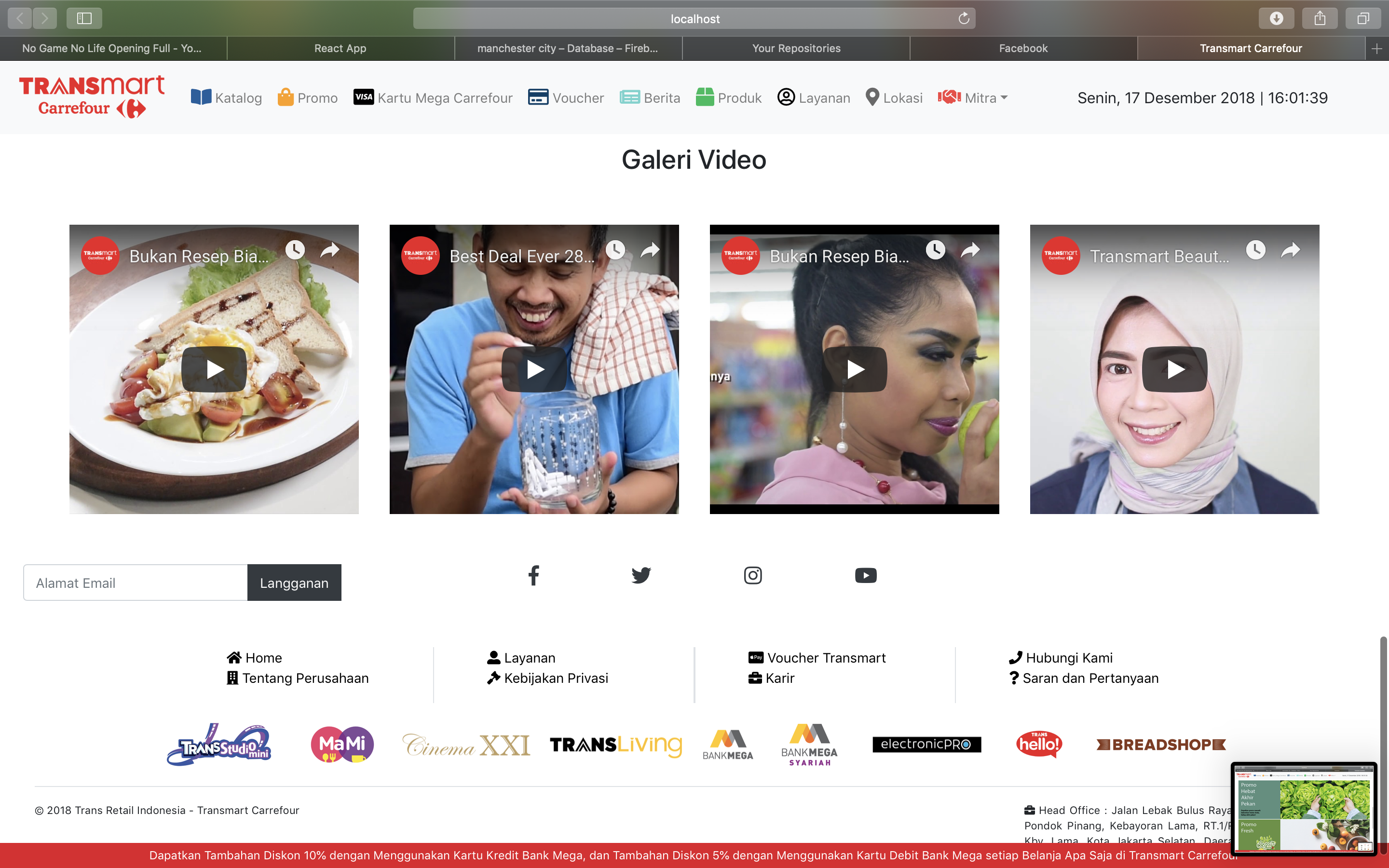This screenshot has width=1389, height=868.
Task: Switch to the Facebook browser tab
Action: pos(1023,48)
